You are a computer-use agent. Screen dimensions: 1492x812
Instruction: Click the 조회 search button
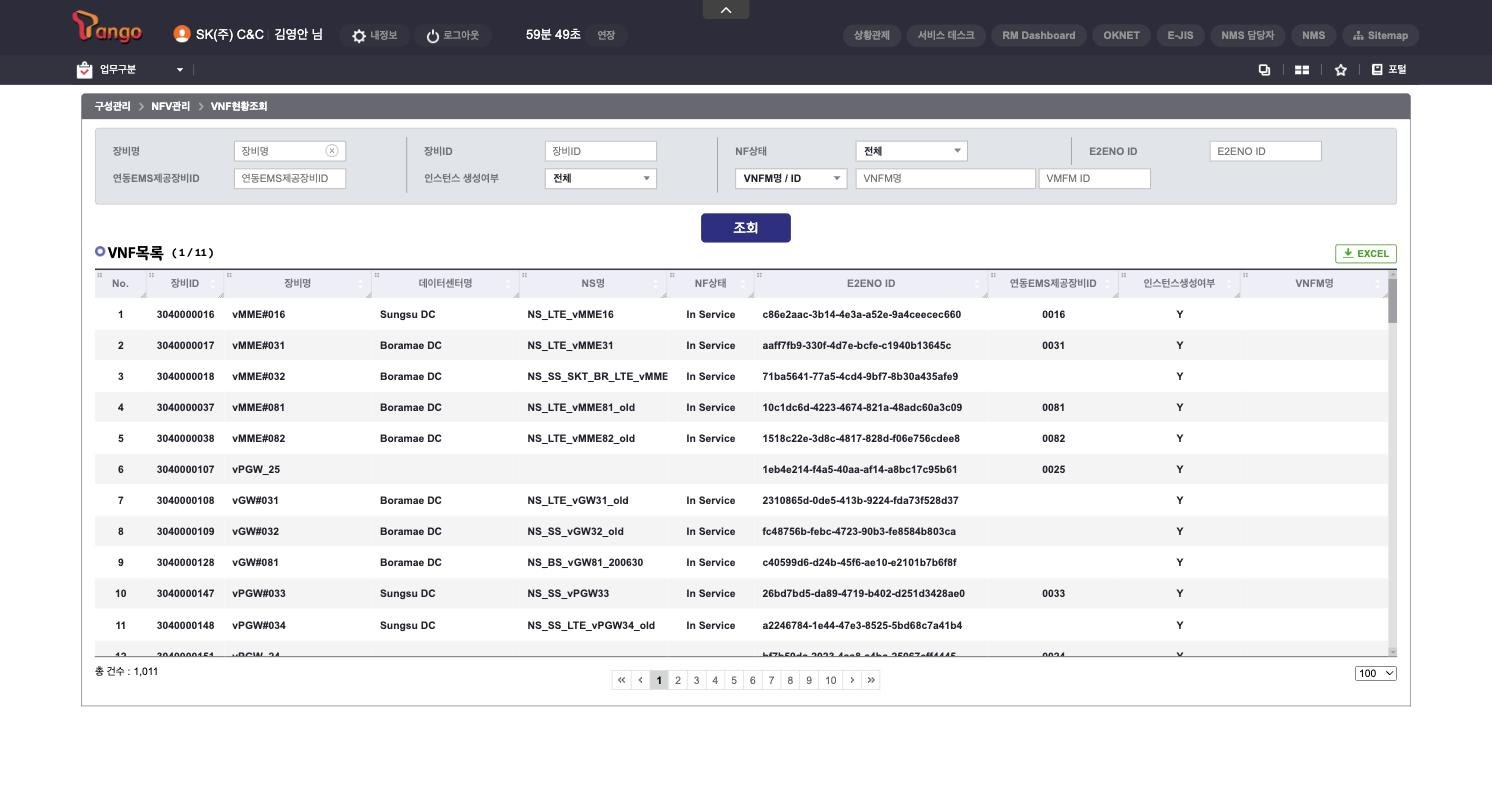[746, 228]
